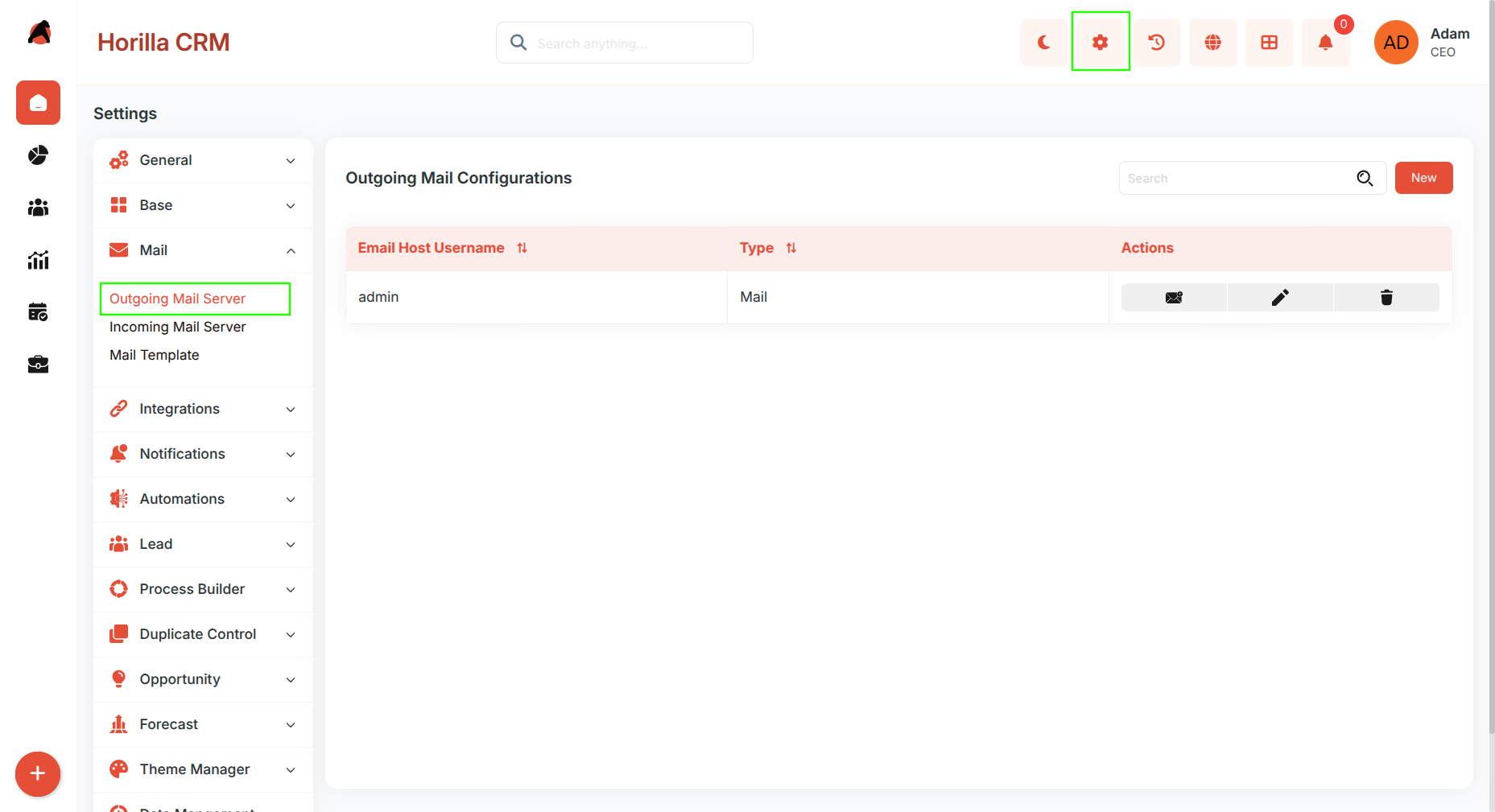Edit the admin mail configuration
The image size is (1495, 812).
click(x=1280, y=298)
